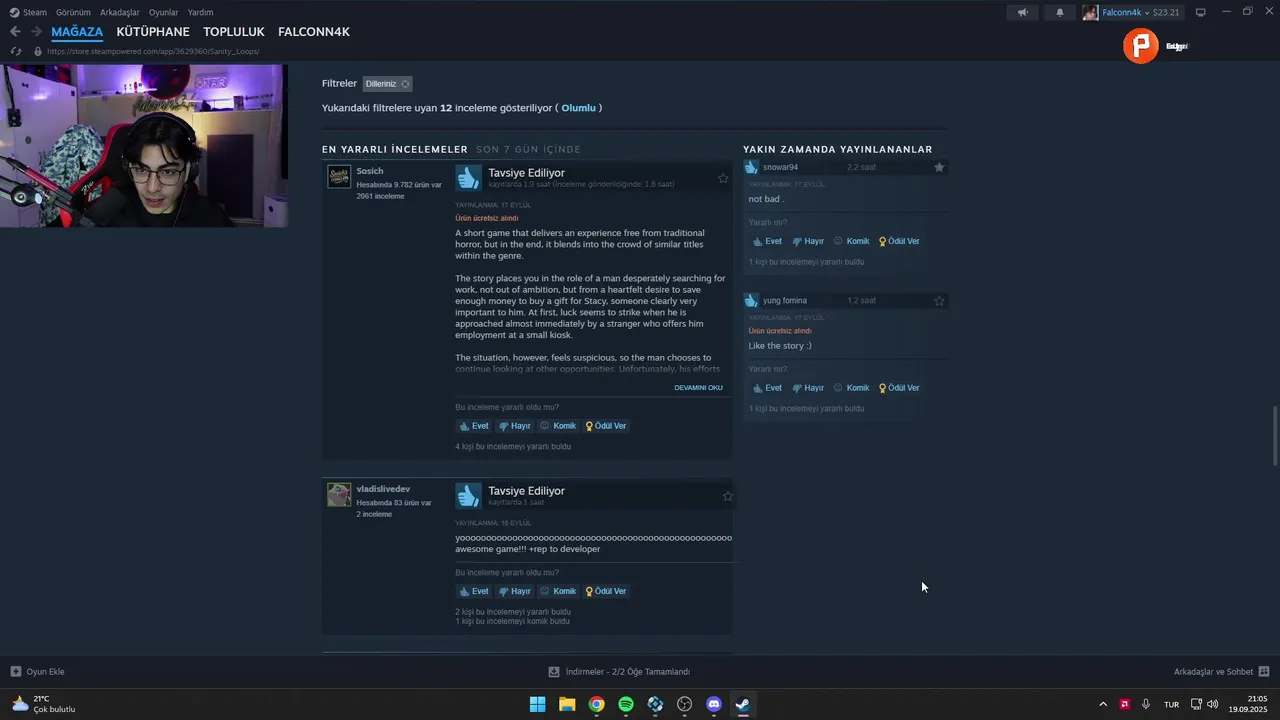This screenshot has height=720, width=1280.
Task: Vote Evet on yung fomina's review
Action: (x=767, y=388)
